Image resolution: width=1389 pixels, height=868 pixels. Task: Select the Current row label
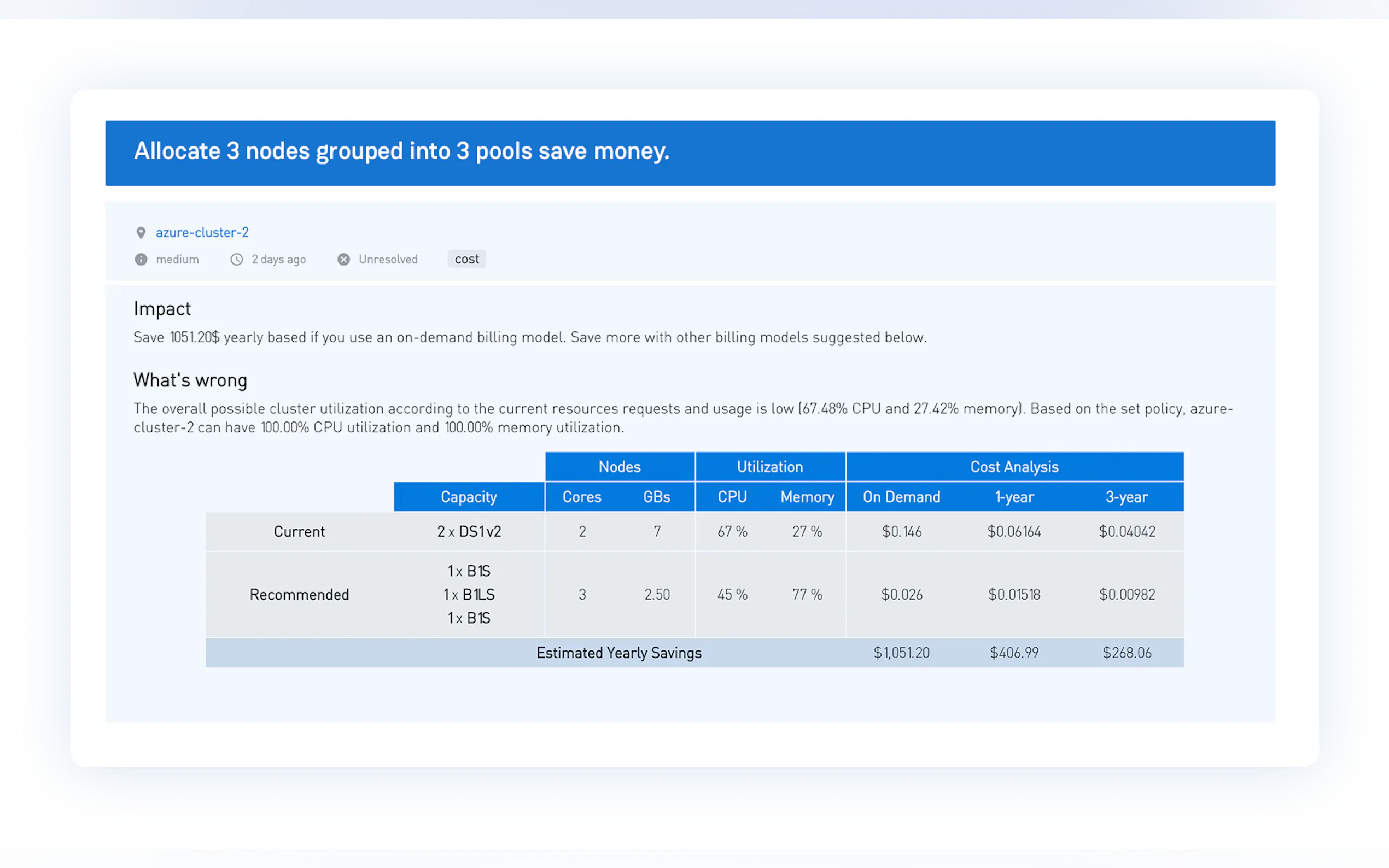pos(299,532)
